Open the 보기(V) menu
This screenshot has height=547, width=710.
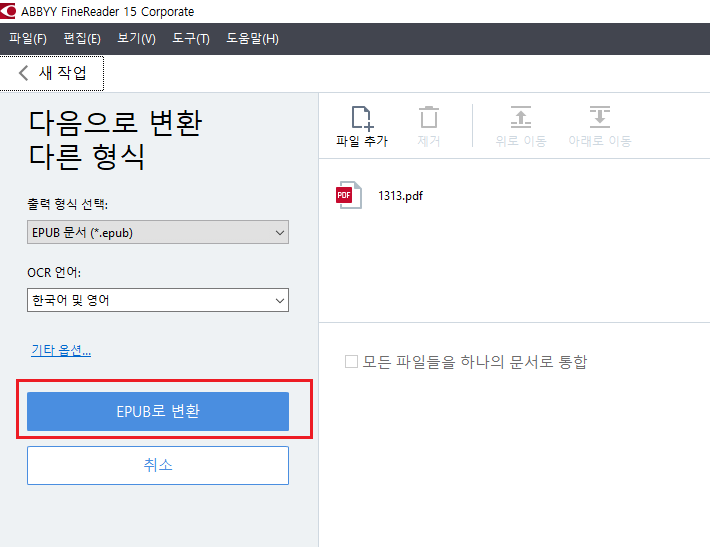(136, 38)
